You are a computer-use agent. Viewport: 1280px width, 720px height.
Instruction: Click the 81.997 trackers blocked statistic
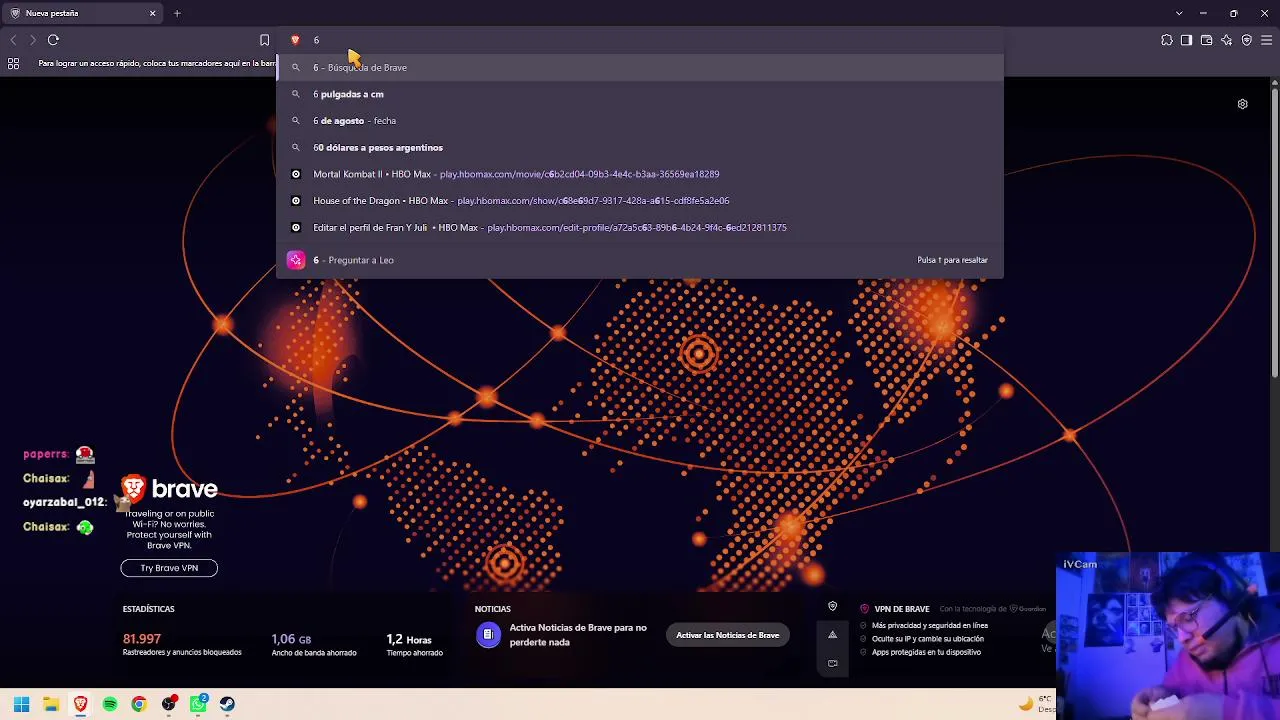coord(142,639)
